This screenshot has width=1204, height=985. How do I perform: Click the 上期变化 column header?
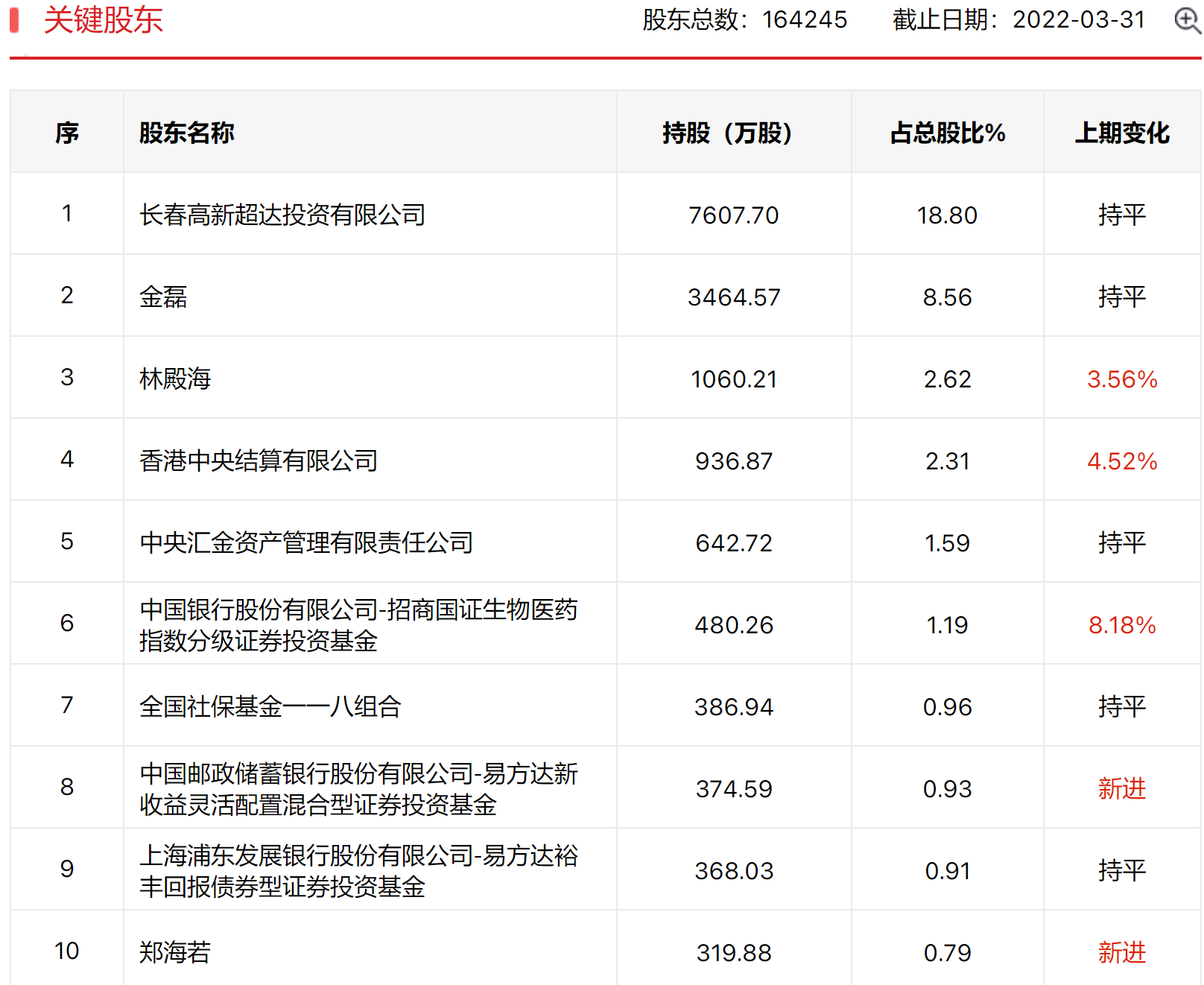pos(1122,133)
